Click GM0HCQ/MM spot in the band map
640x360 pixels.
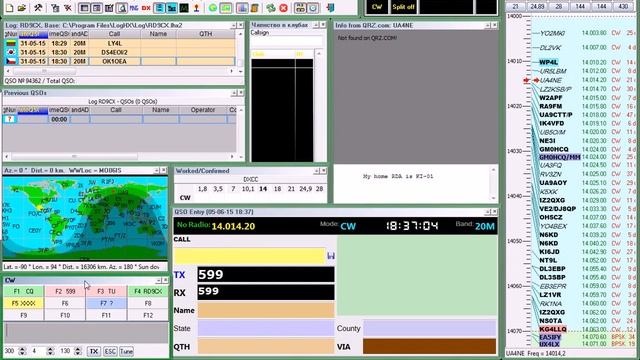(x=560, y=157)
